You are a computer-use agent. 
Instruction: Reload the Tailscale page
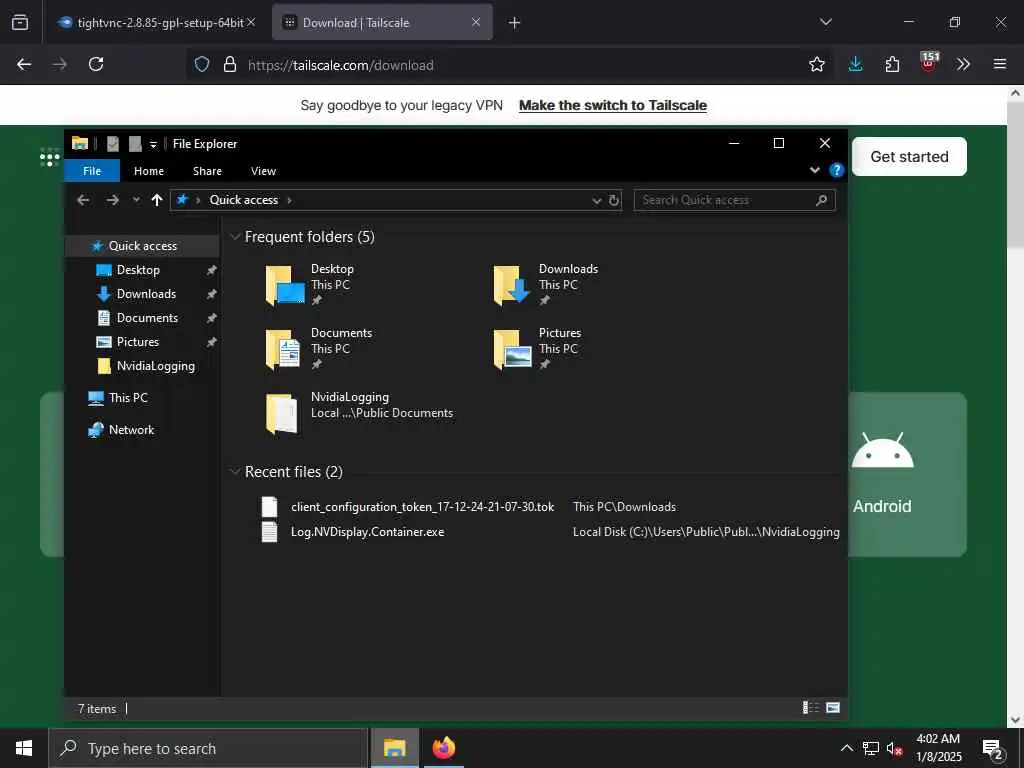pos(96,64)
